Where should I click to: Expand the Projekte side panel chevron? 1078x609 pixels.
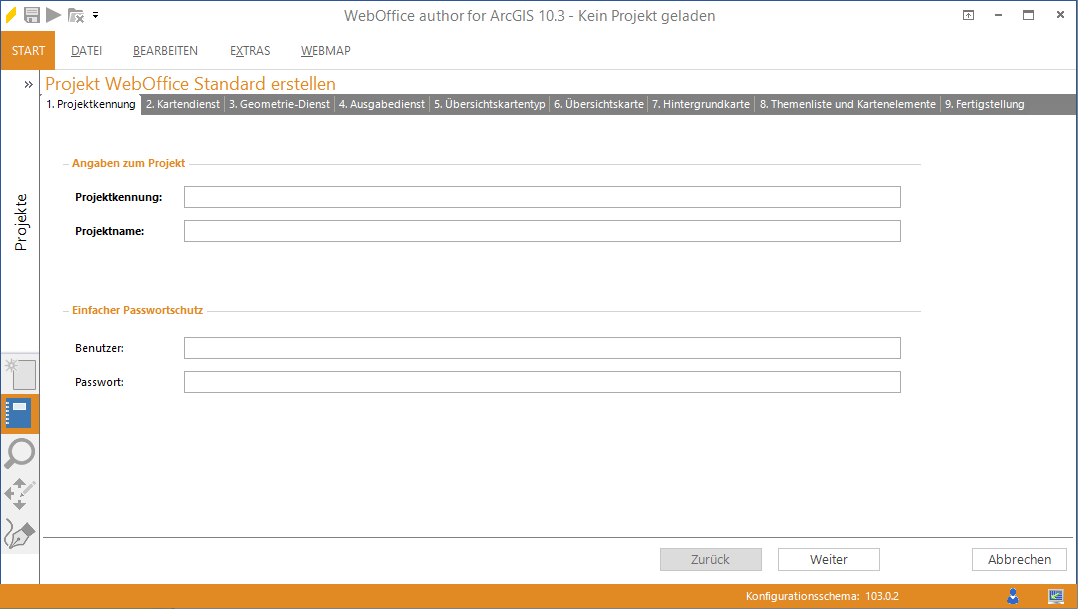tap(29, 85)
